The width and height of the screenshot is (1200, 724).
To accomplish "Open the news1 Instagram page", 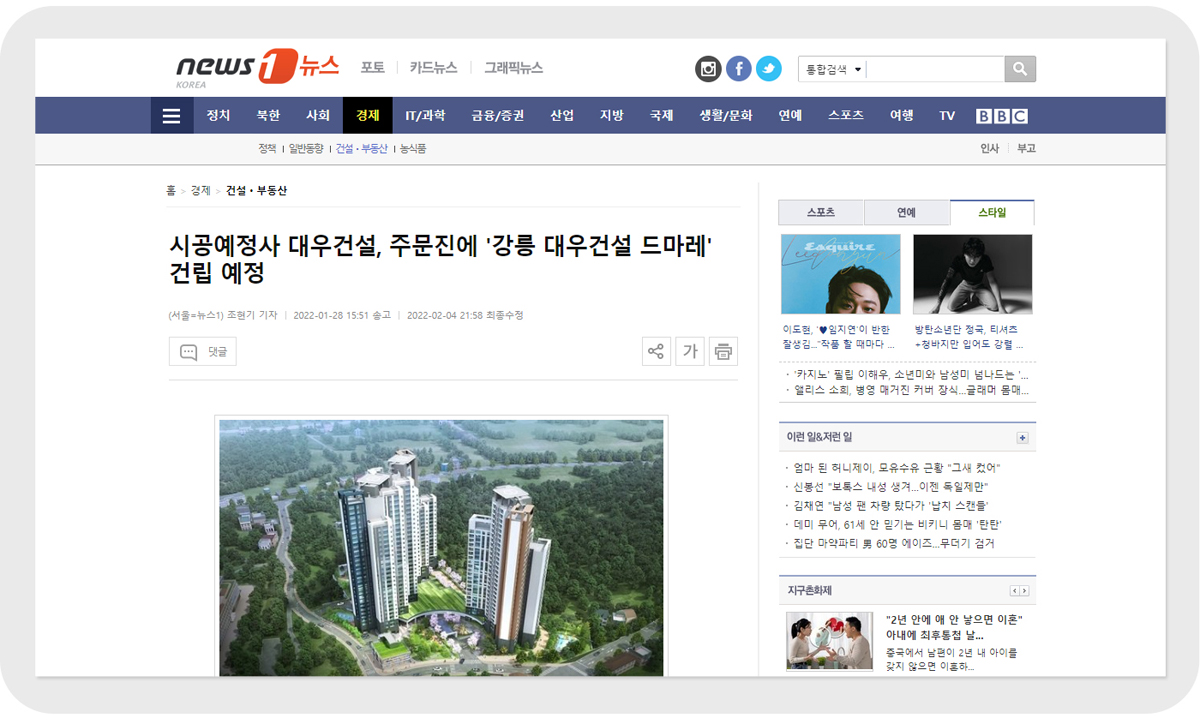I will (x=708, y=69).
